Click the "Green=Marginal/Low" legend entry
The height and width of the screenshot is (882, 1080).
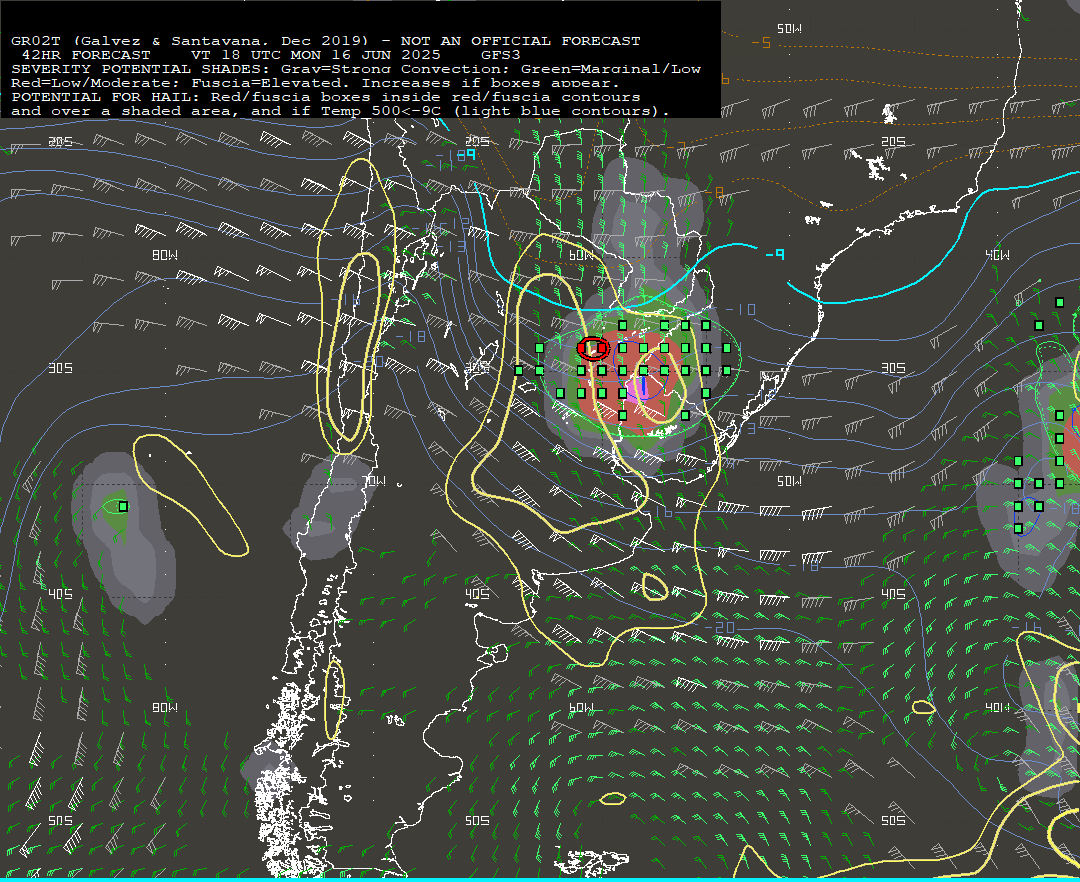pyautogui.click(x=611, y=69)
